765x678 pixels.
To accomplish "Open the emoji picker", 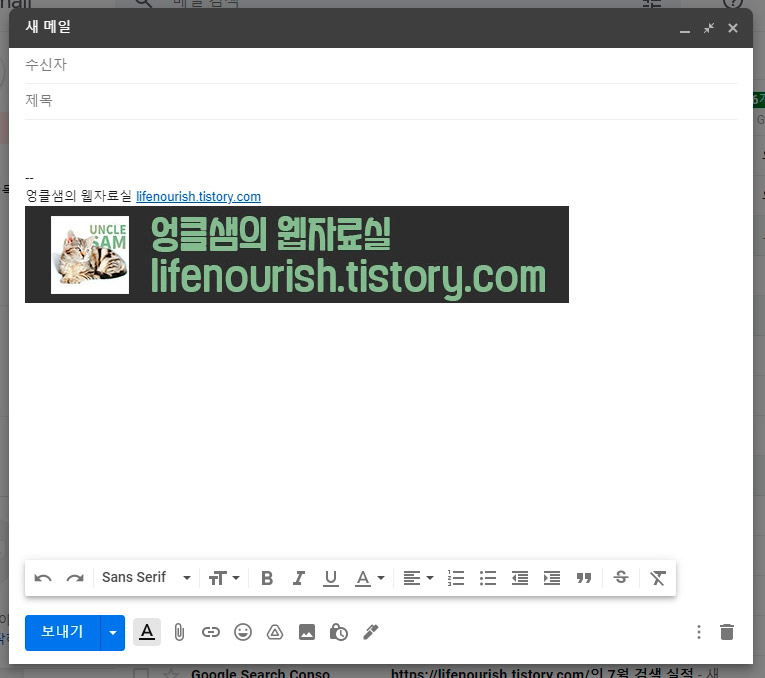I will pyautogui.click(x=242, y=632).
